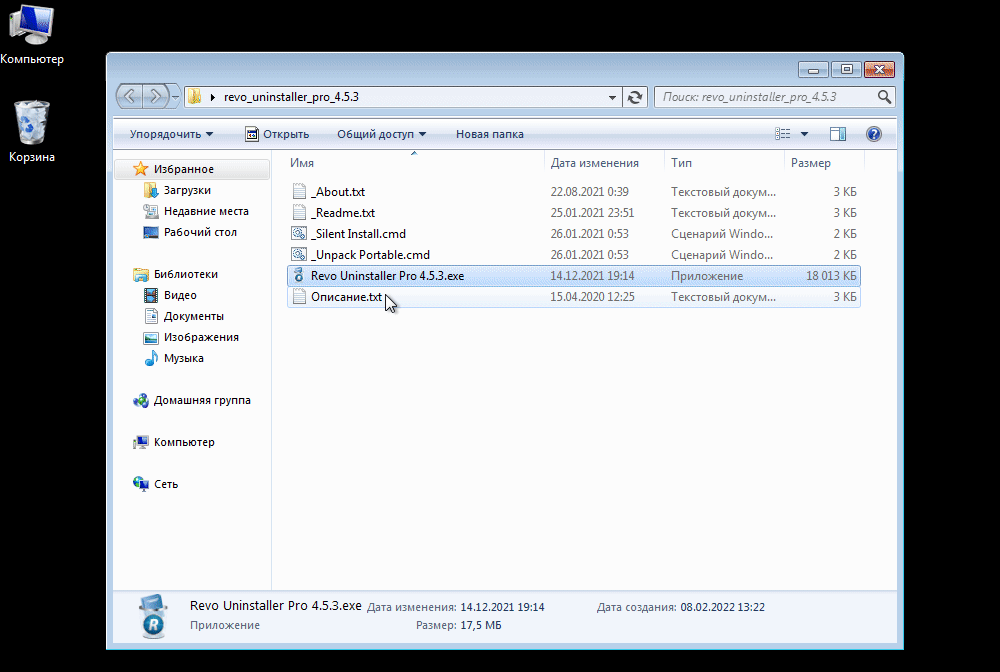Change the view with the view icon
The height and width of the screenshot is (672, 1000).
[x=783, y=134]
